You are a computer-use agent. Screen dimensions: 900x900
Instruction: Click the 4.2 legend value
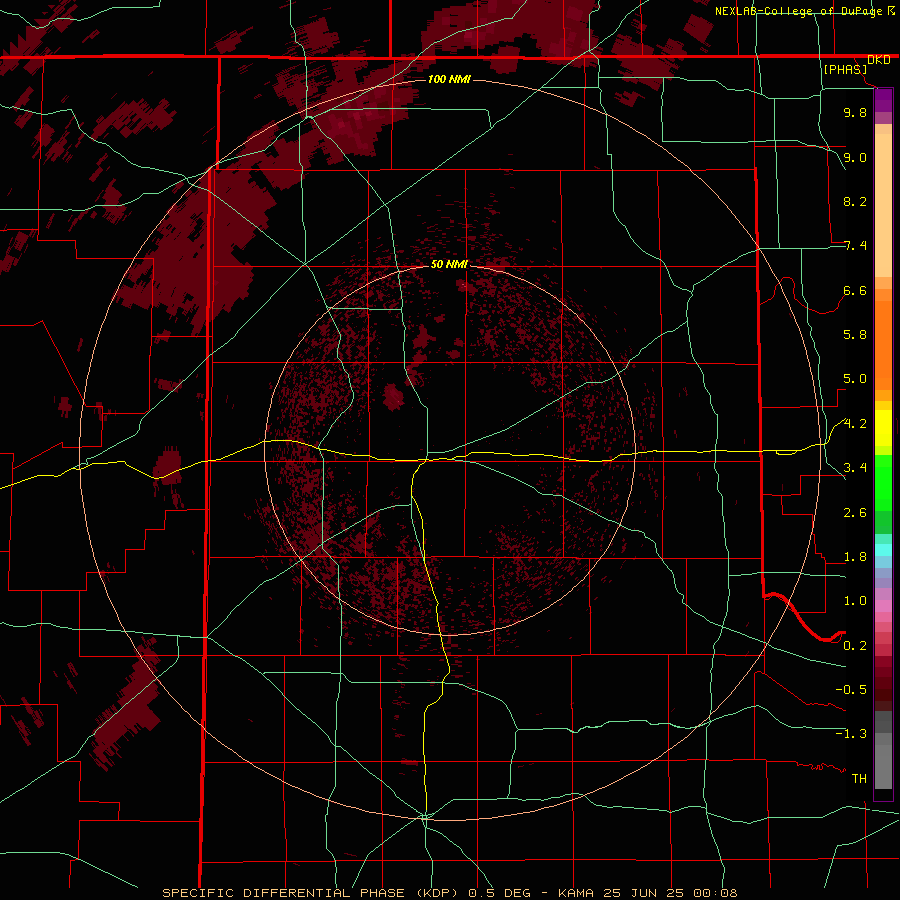pos(855,424)
